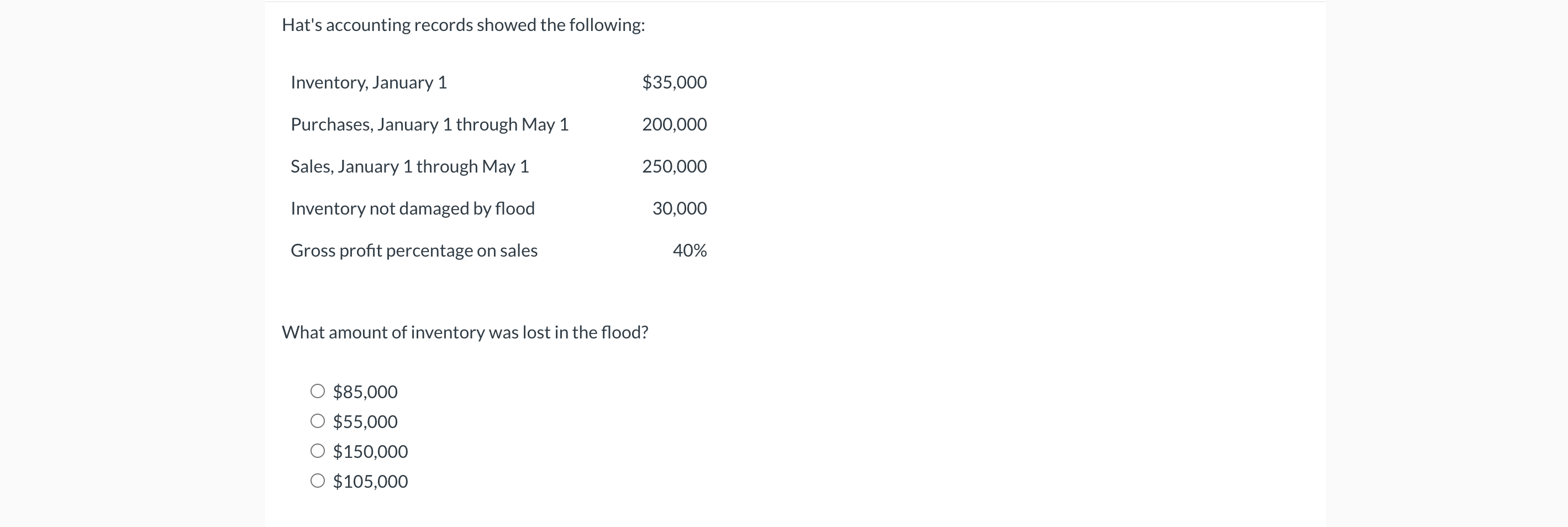
Task: Click the "Purchases, January 1 through May 1" label
Action: click(429, 124)
